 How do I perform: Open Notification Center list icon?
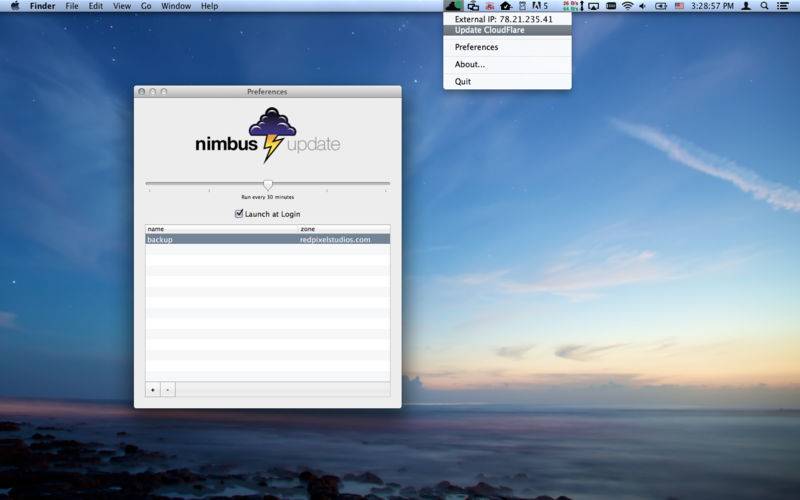click(783, 6)
